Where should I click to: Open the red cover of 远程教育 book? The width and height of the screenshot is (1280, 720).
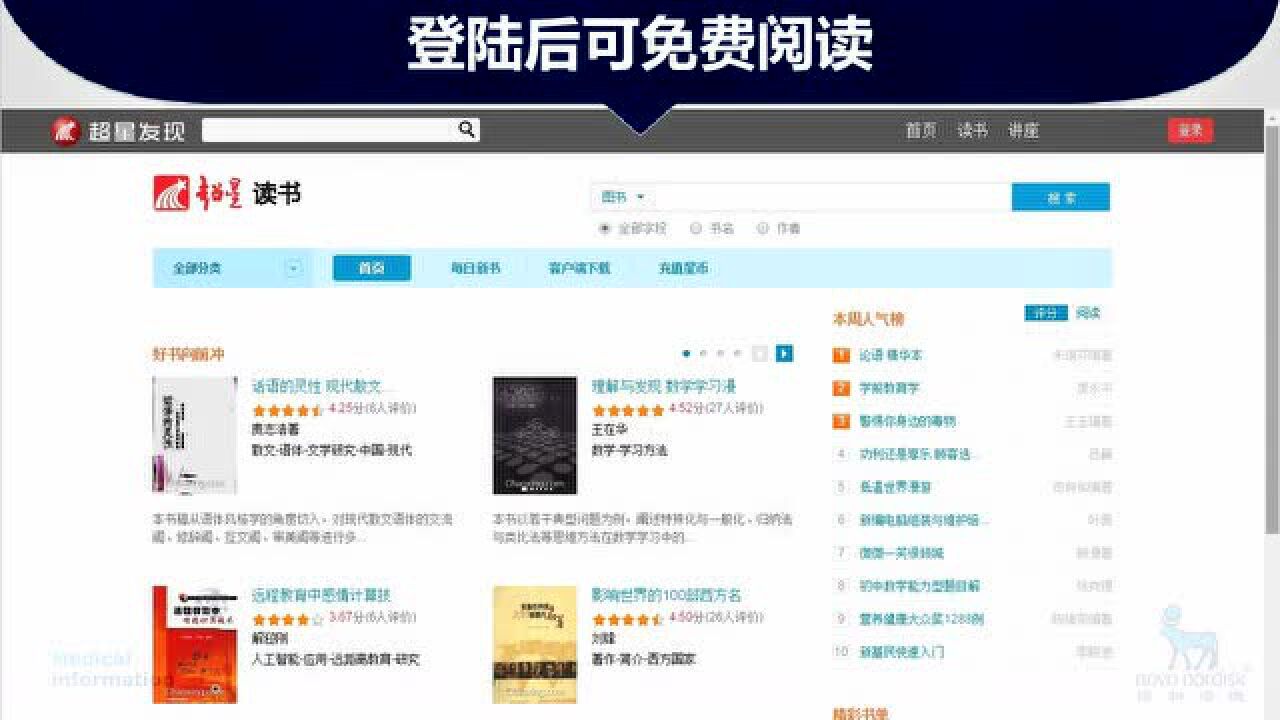coord(195,644)
